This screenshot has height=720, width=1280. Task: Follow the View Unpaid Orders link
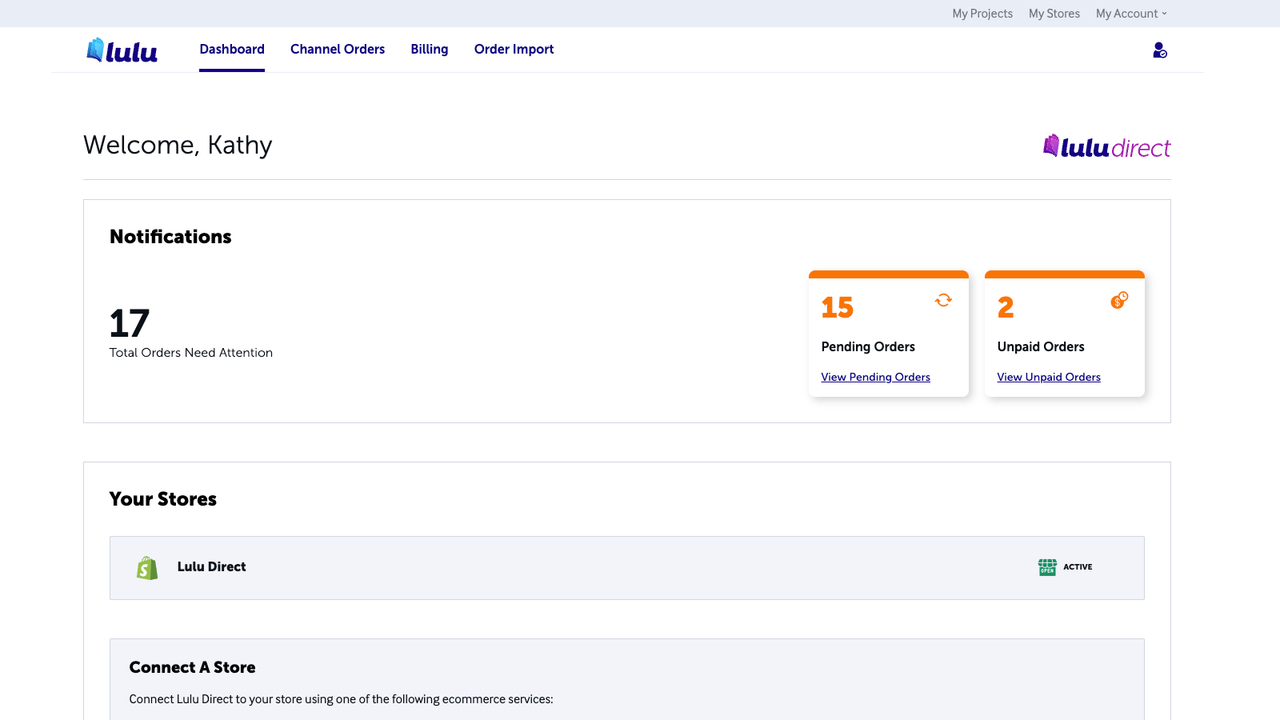(1048, 377)
